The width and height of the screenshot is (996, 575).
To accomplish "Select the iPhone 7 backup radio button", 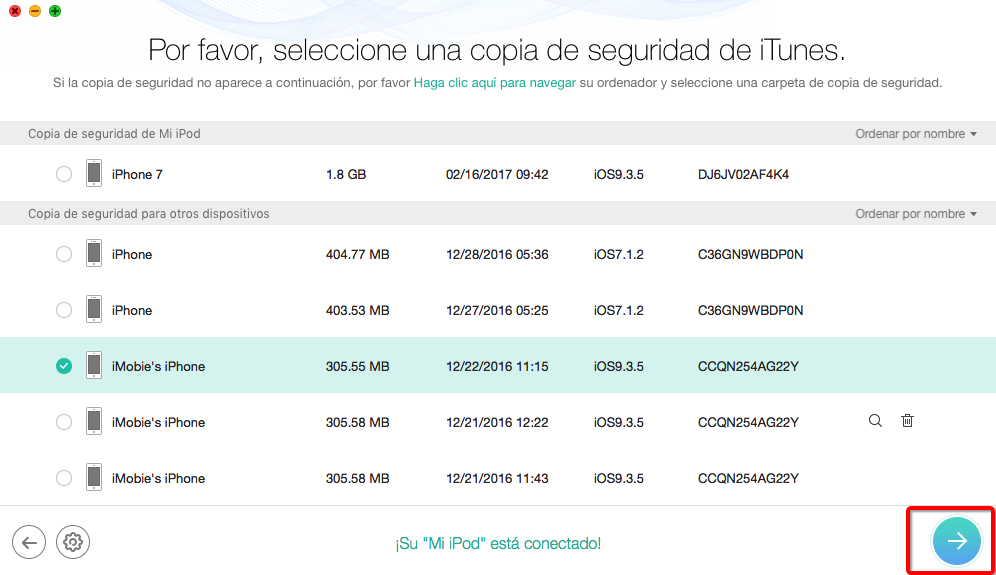I will pyautogui.click(x=64, y=174).
